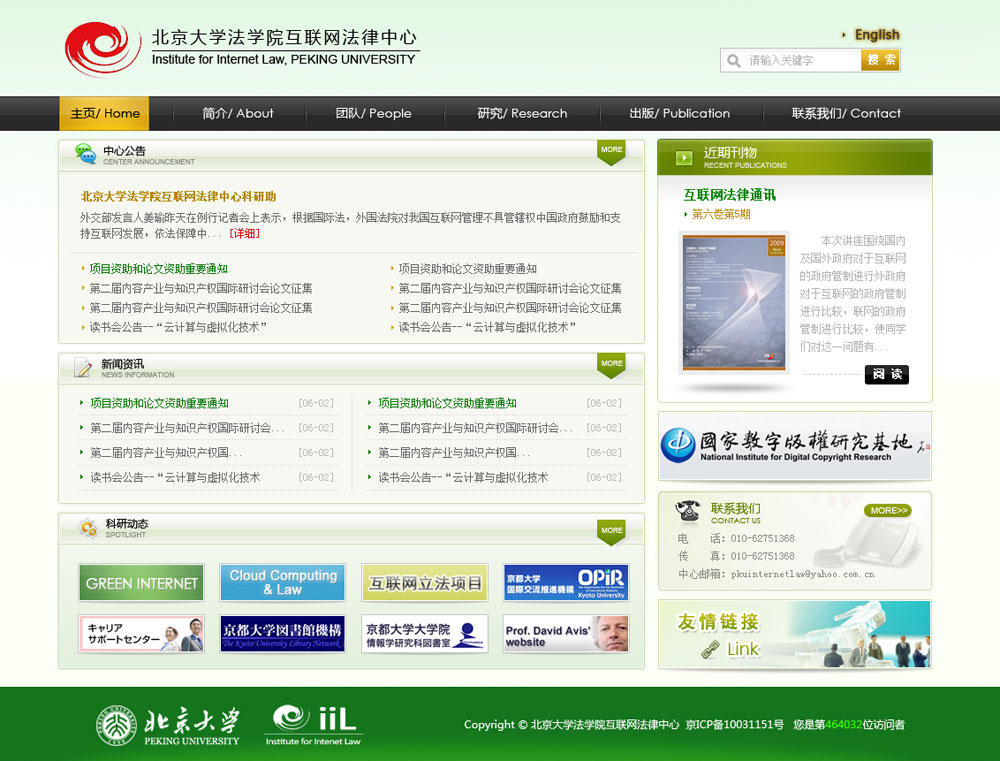
Task: Click the 阅读 read button under the journal intro
Action: pos(886,375)
